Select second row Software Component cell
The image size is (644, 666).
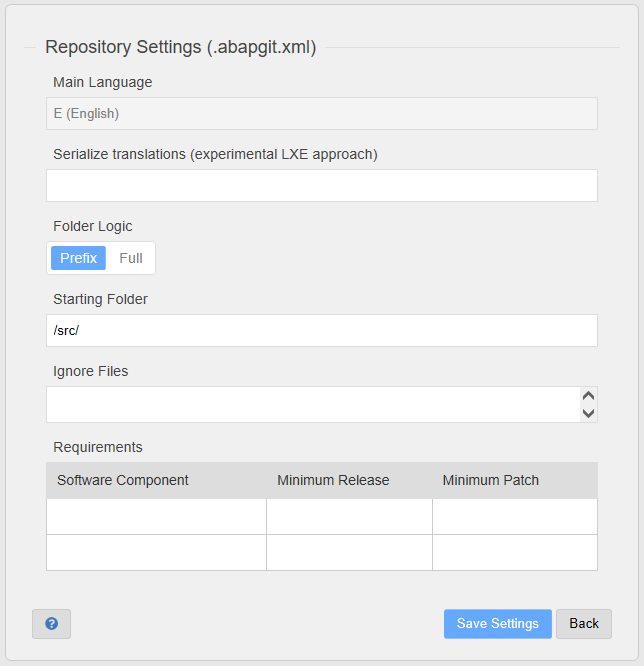[x=156, y=553]
